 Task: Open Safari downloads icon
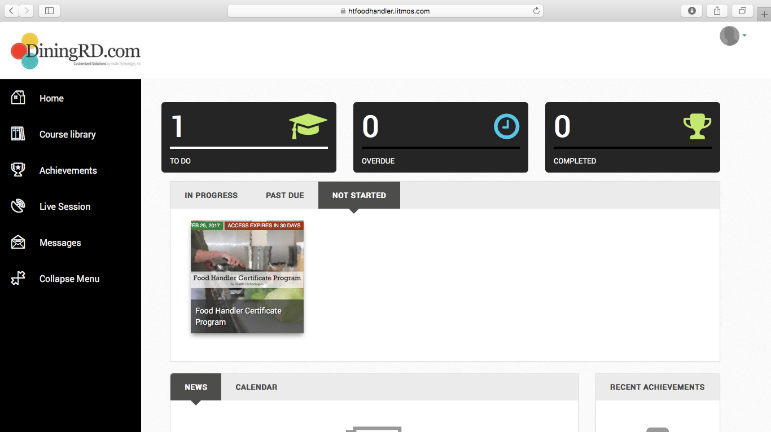691,10
